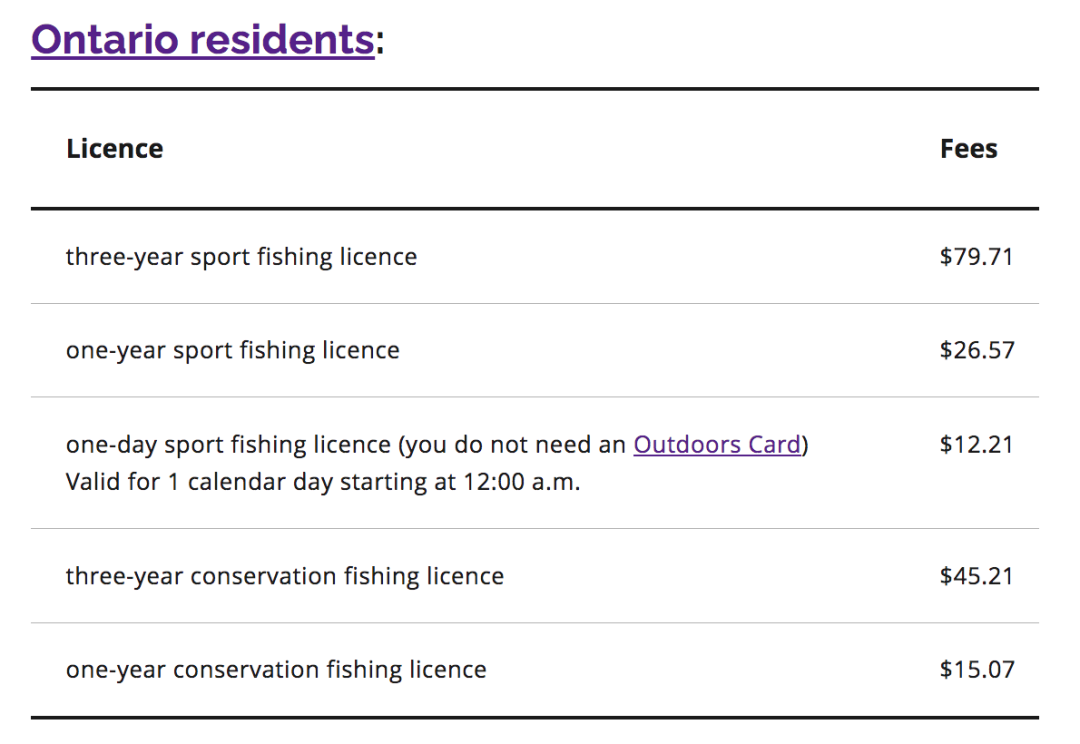The width and height of the screenshot is (1080, 744).
Task: Click the $79.71 fee value
Action: (977, 257)
